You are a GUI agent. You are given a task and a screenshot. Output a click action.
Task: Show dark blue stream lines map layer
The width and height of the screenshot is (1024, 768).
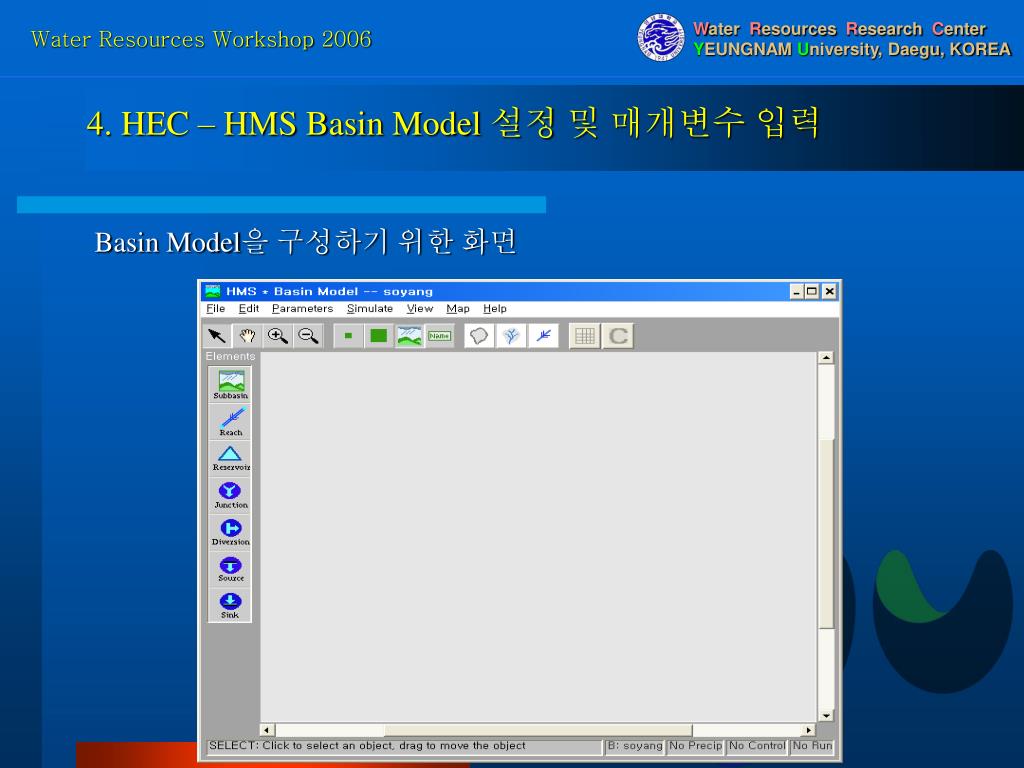pyautogui.click(x=543, y=336)
